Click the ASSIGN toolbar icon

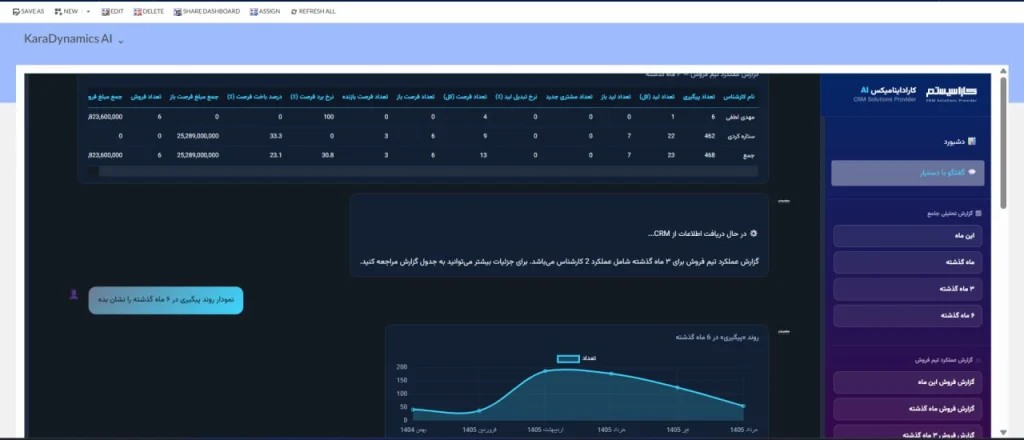(x=253, y=12)
